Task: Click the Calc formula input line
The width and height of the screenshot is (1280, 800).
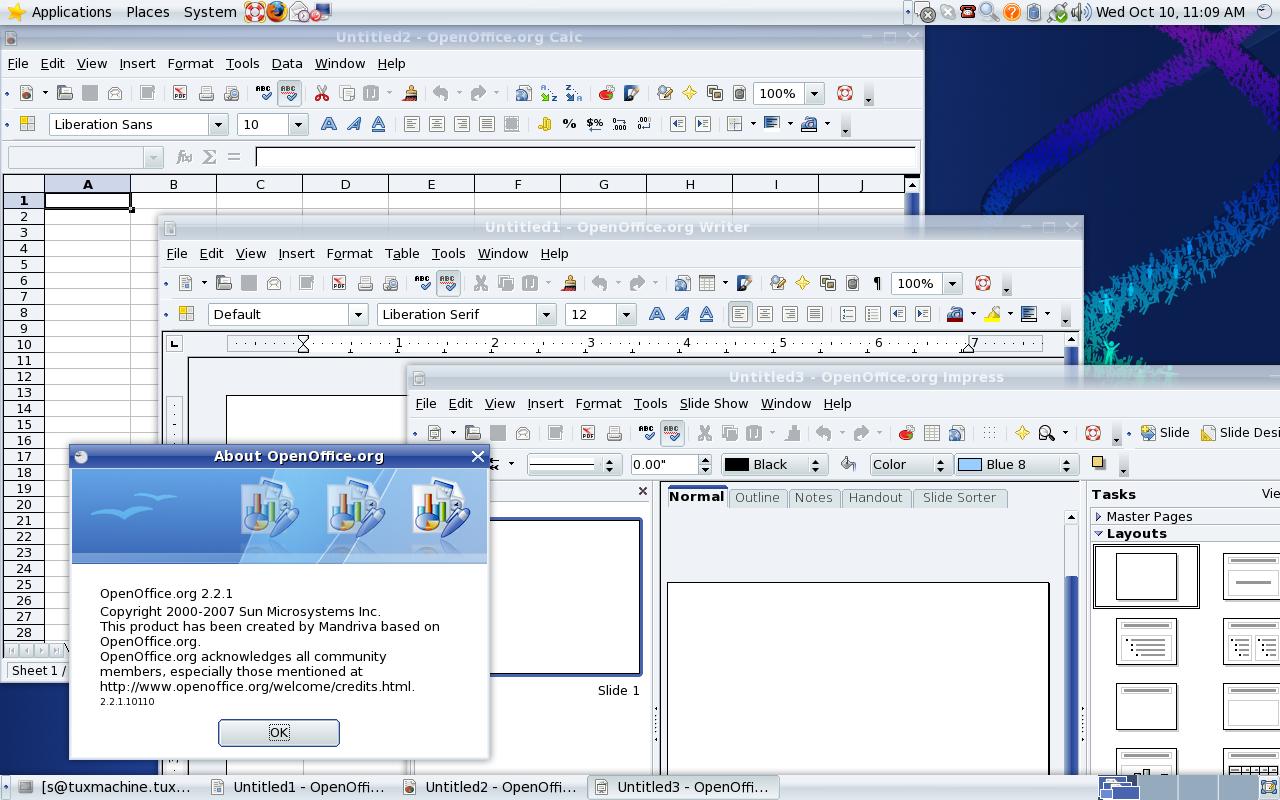Action: coord(586,157)
